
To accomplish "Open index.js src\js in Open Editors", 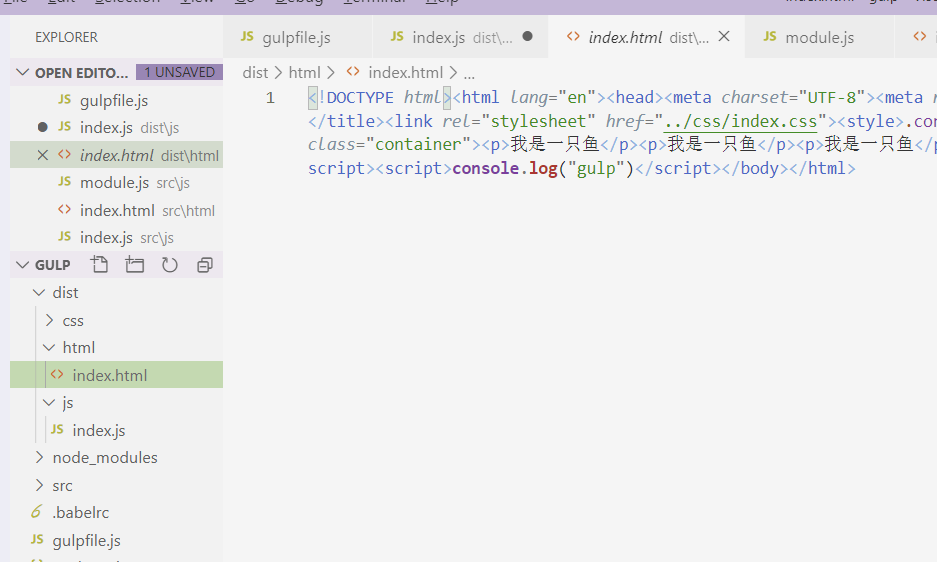I will tap(117, 237).
